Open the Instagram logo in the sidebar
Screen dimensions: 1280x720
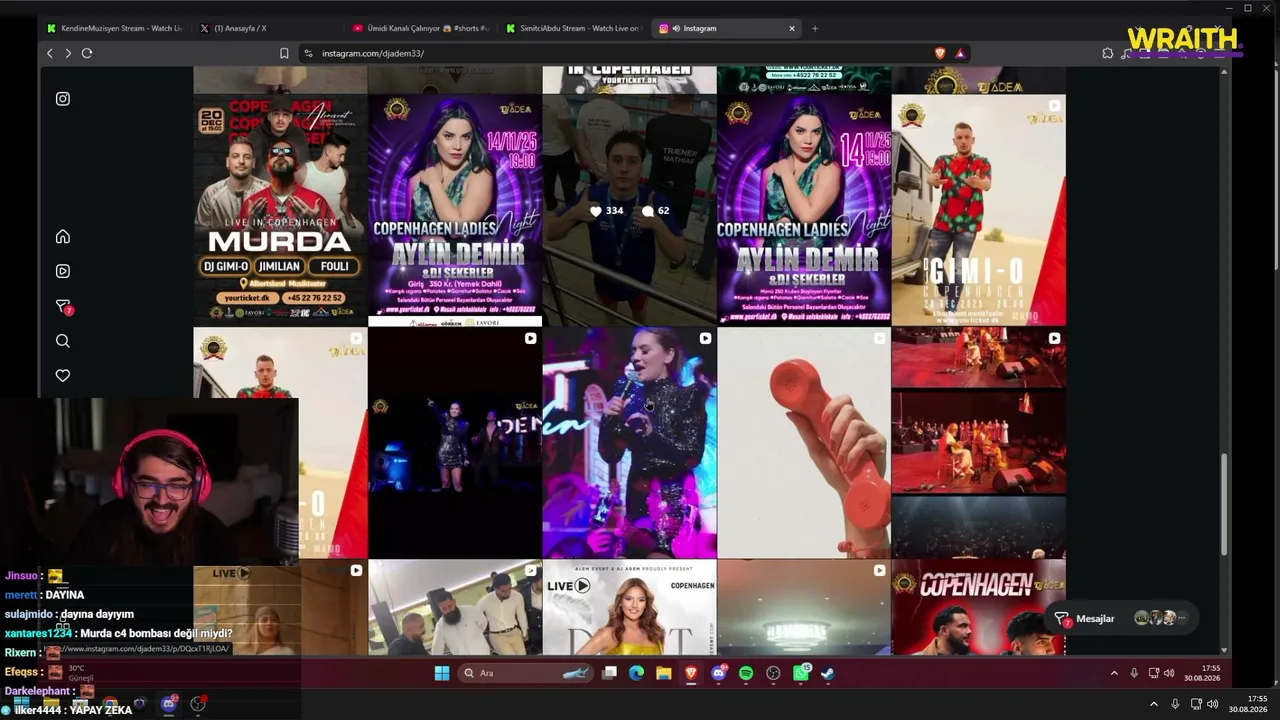63,99
